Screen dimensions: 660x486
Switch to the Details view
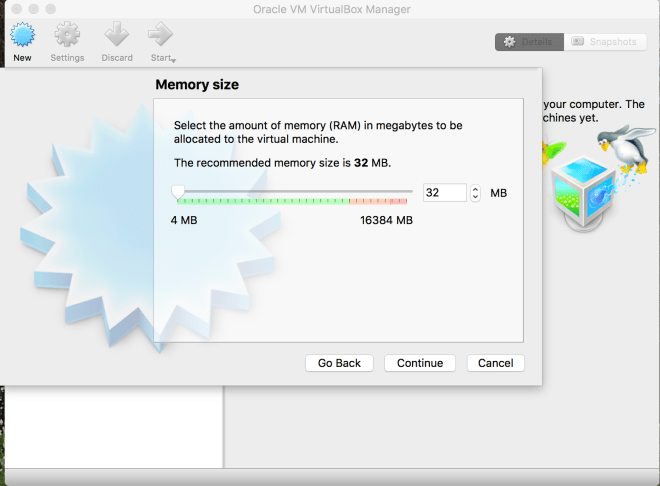[x=529, y=42]
